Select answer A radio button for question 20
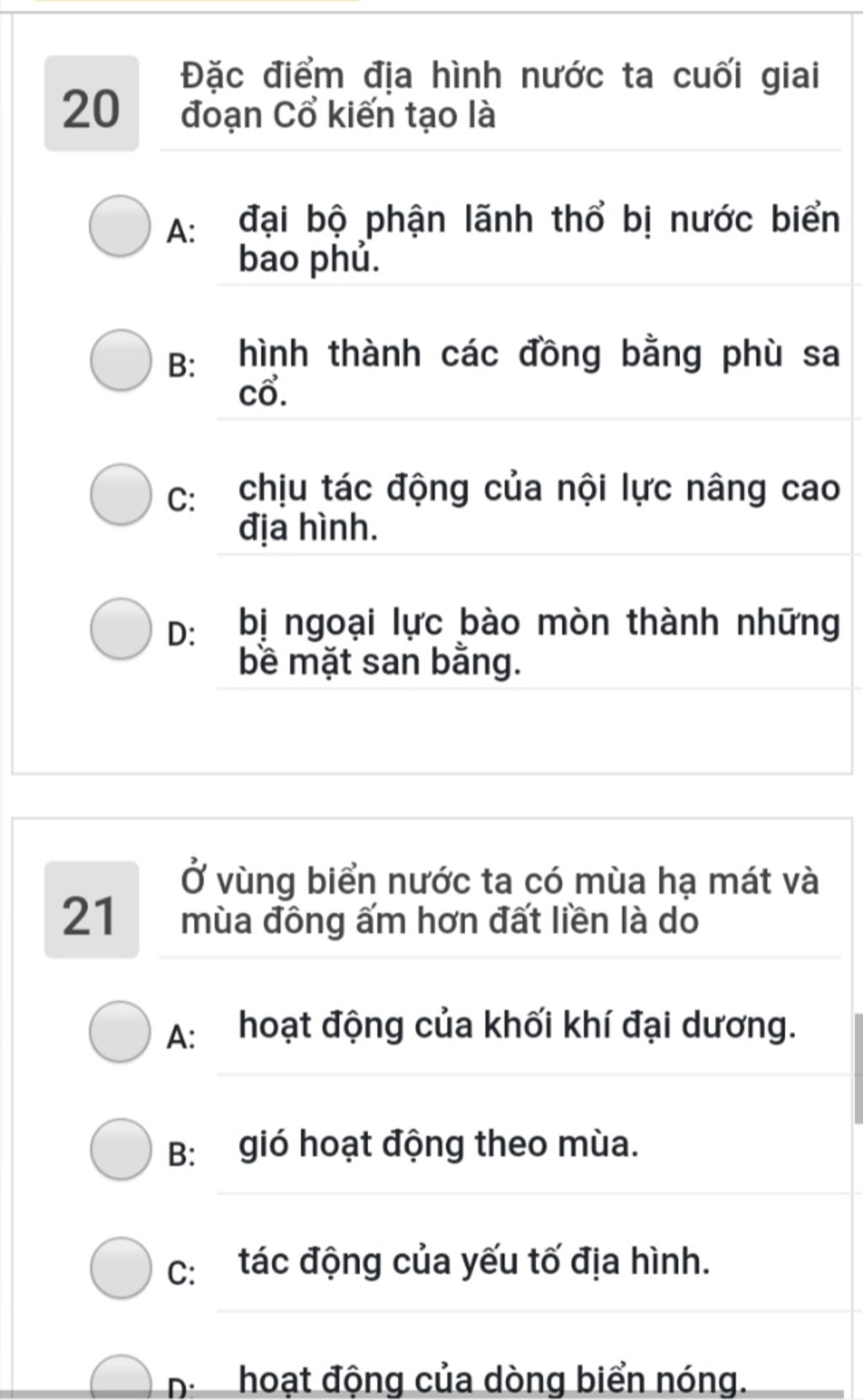Screen dimensions: 863x1400 click(120, 226)
